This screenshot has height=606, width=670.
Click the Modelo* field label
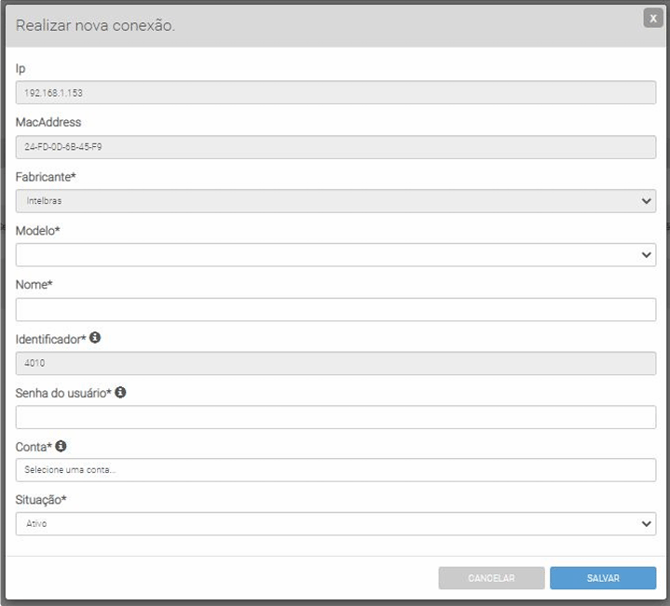click(x=37, y=230)
